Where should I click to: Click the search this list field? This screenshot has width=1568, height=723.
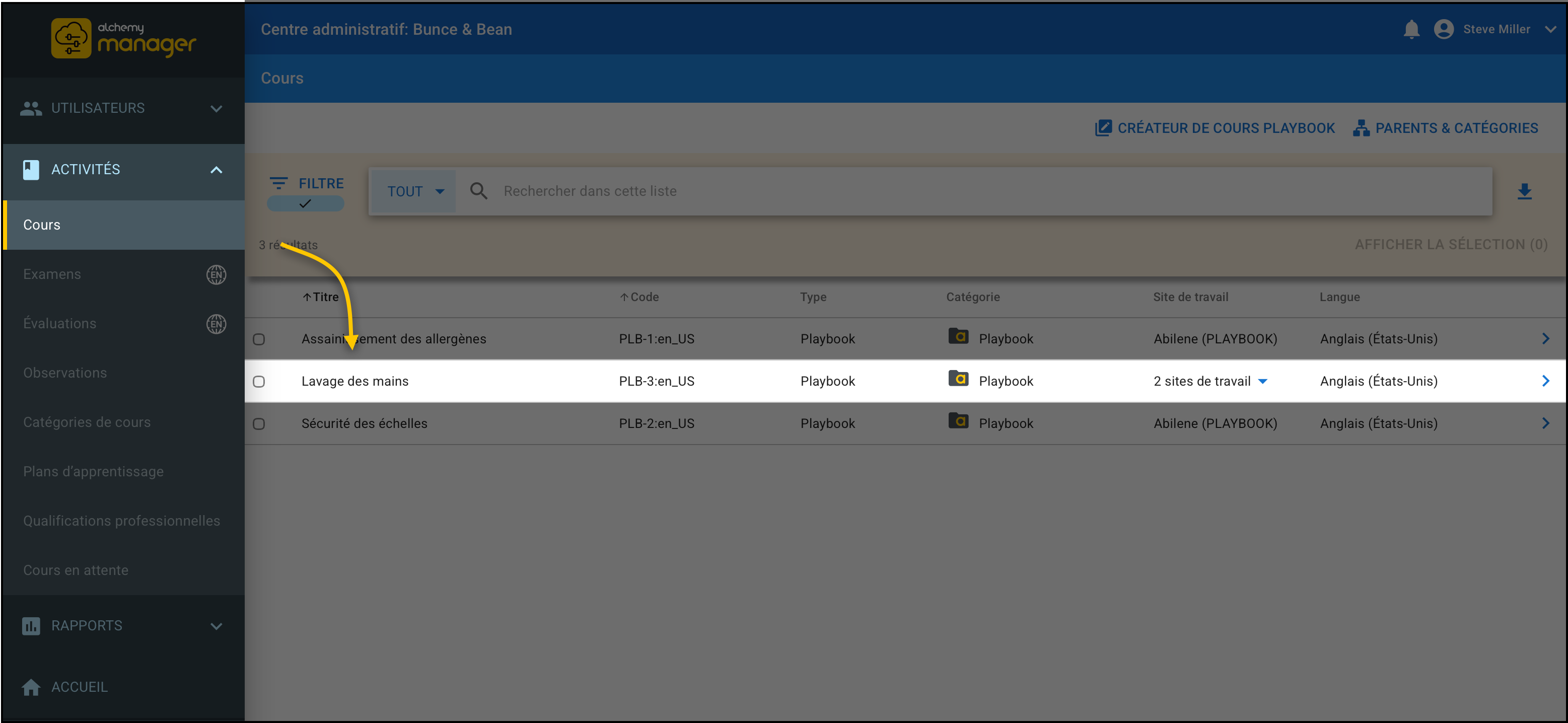pos(974,191)
